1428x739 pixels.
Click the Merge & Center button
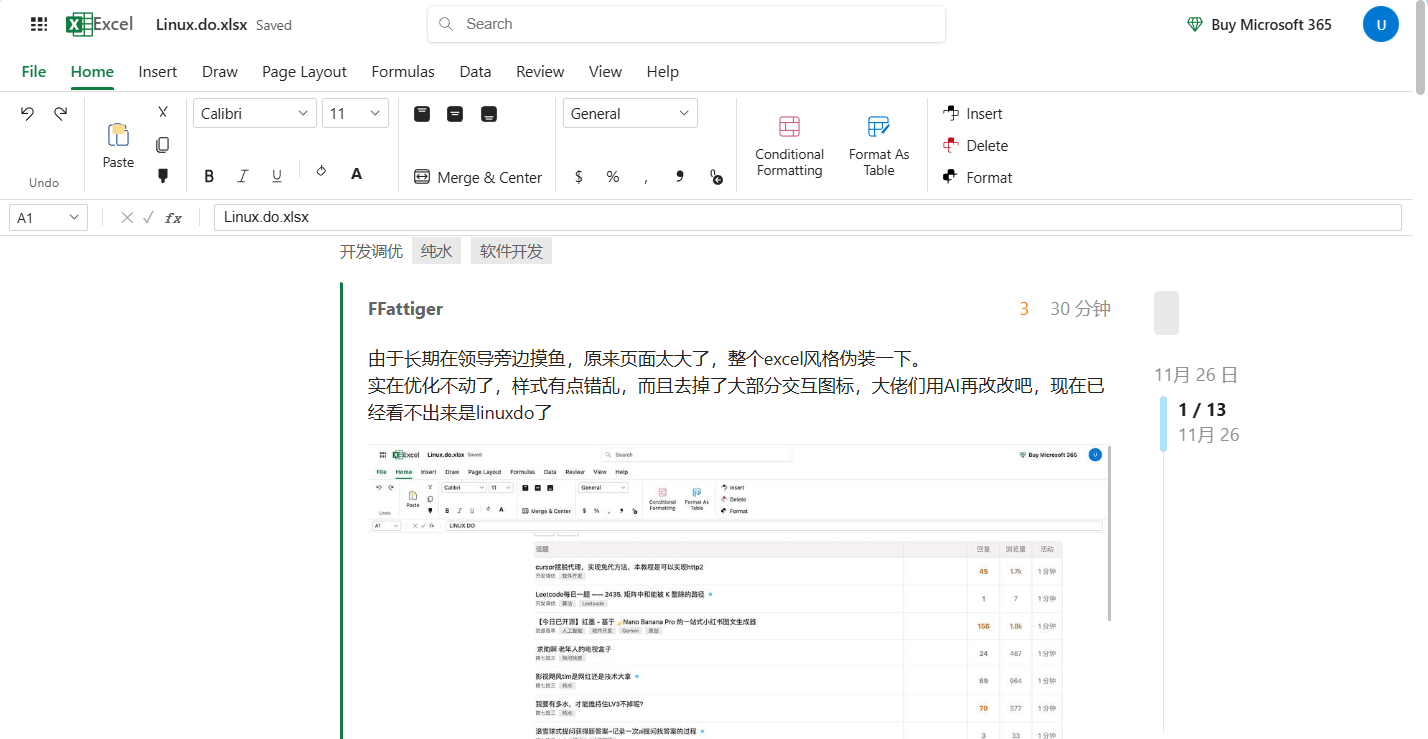point(478,177)
